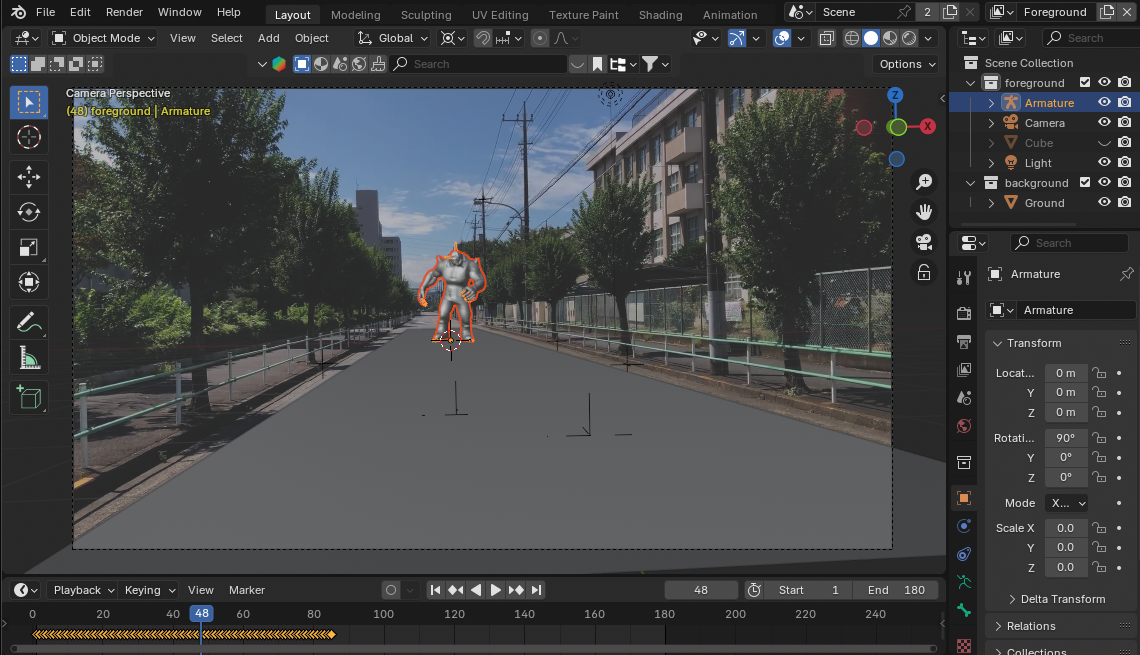Click the End frame field showing 180

[896, 590]
